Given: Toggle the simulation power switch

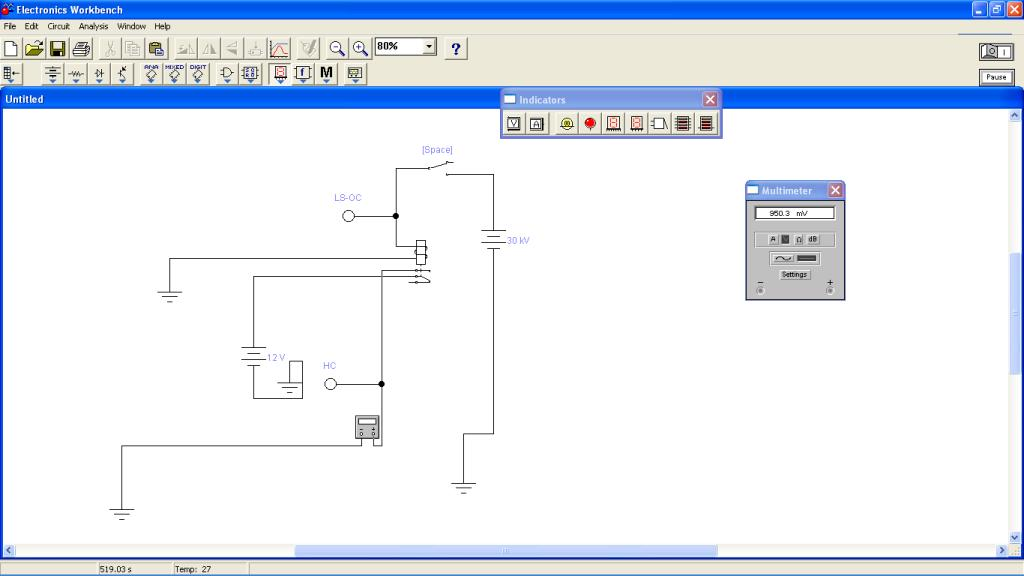Looking at the screenshot, I should 996,52.
